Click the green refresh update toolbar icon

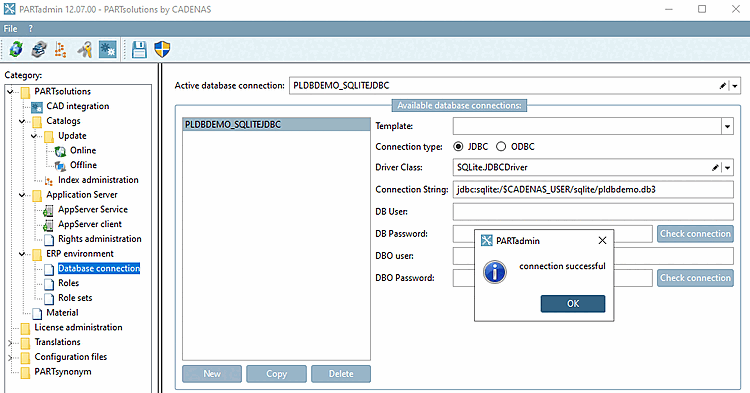click(x=16, y=49)
